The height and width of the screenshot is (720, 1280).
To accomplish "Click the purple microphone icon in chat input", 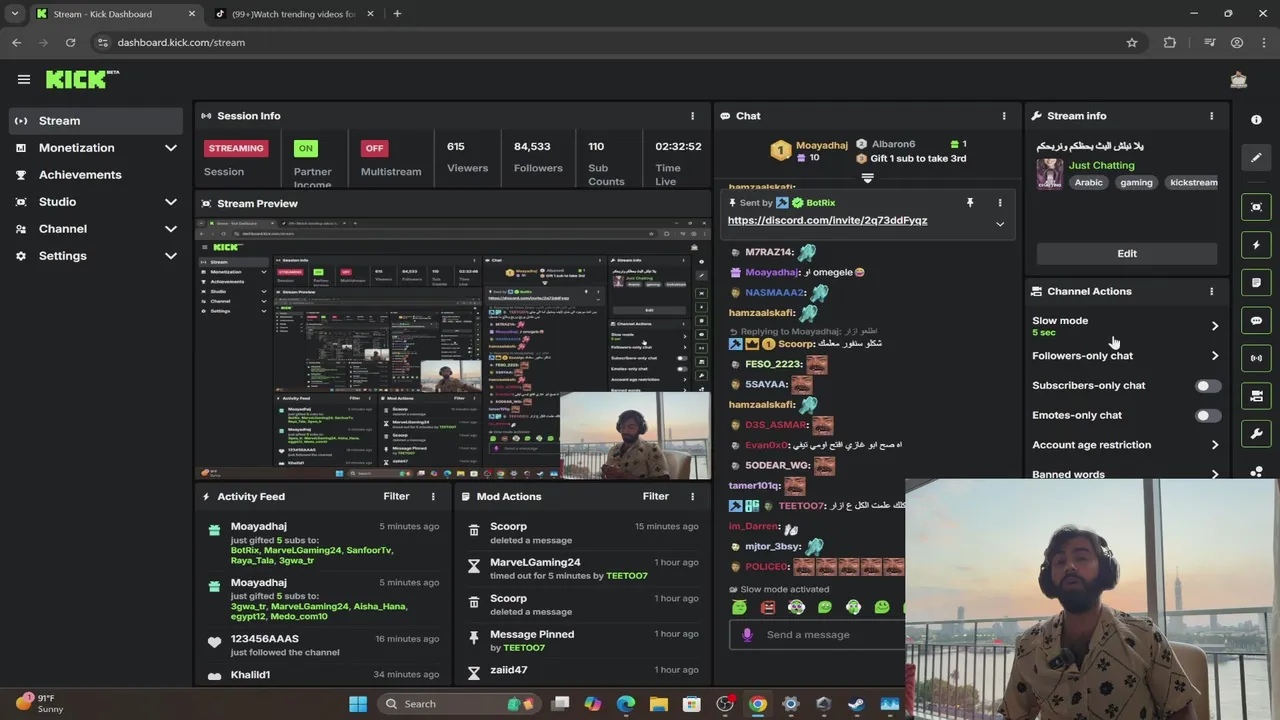I will (x=747, y=634).
